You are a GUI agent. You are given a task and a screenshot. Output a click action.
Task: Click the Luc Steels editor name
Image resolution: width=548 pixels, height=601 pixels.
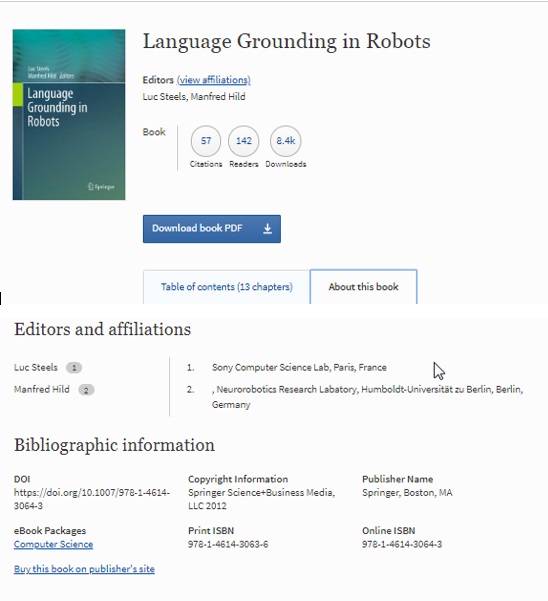(x=164, y=97)
